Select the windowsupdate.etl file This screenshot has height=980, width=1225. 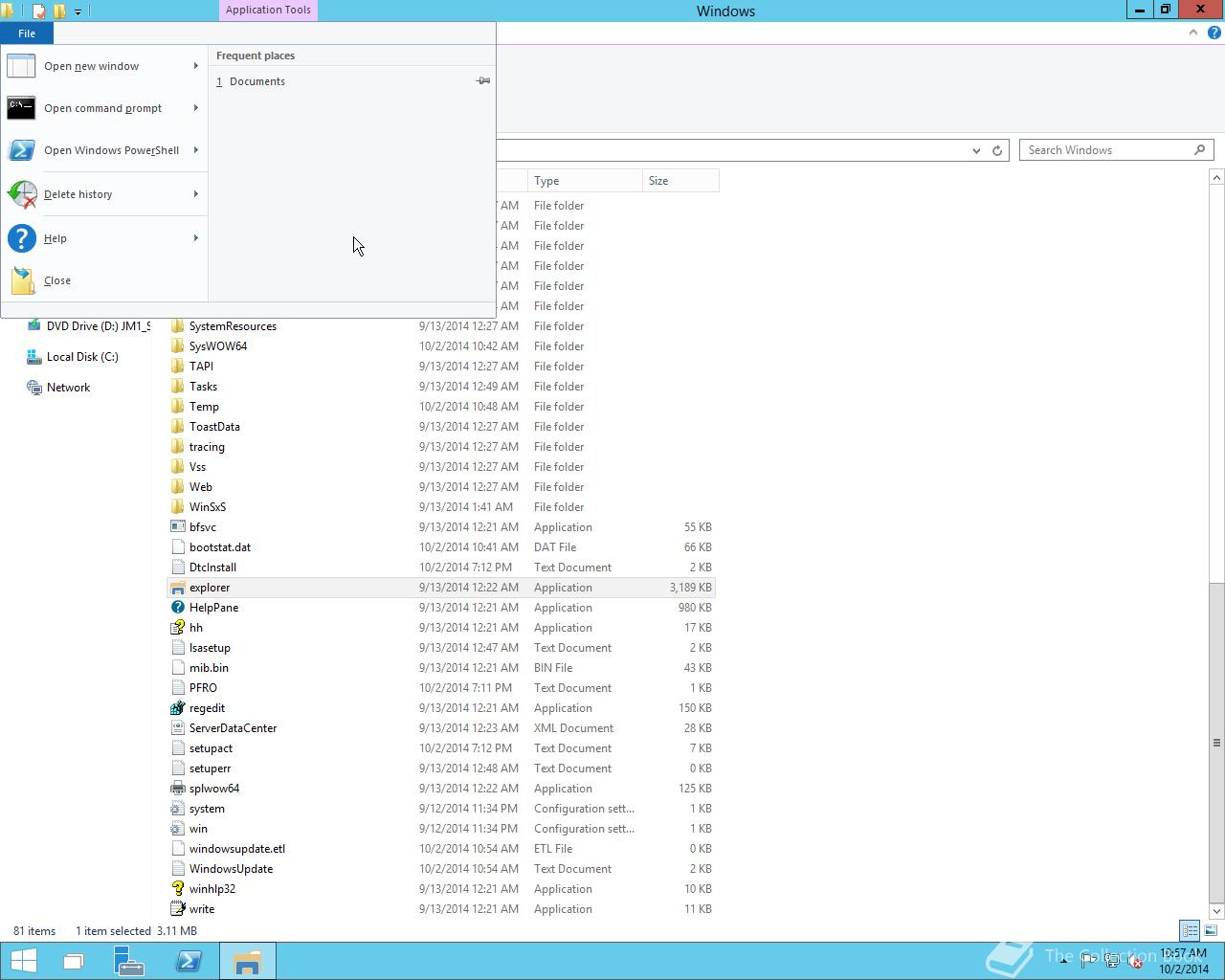point(237,849)
